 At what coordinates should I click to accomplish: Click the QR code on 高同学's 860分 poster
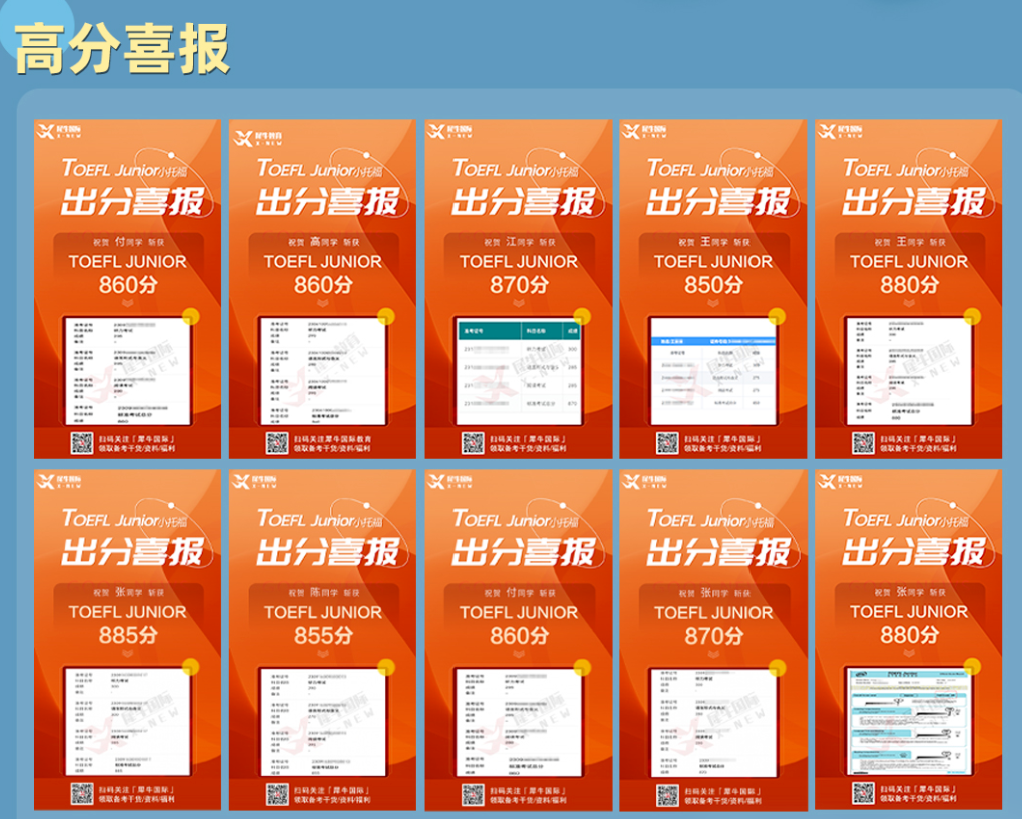click(276, 444)
